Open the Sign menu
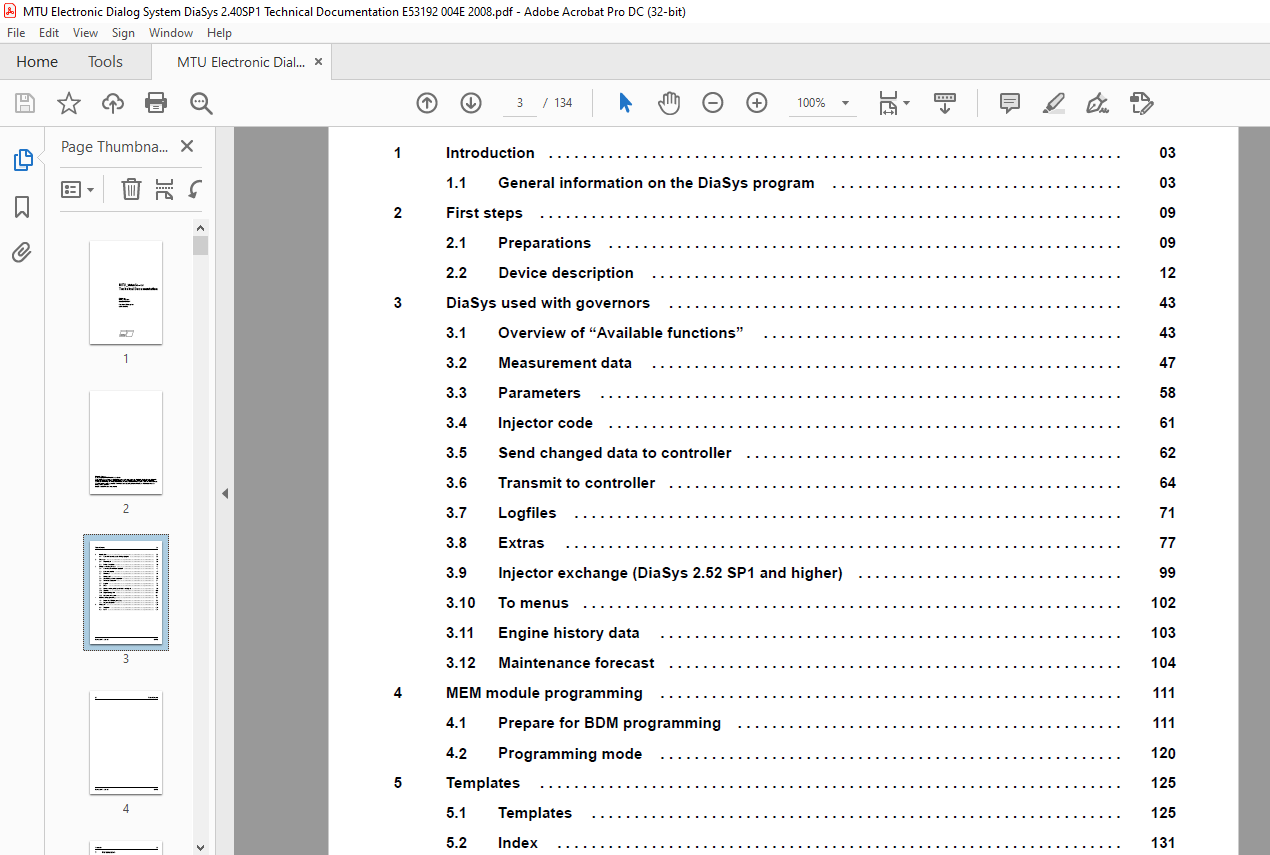The image size is (1270, 855). (x=123, y=33)
